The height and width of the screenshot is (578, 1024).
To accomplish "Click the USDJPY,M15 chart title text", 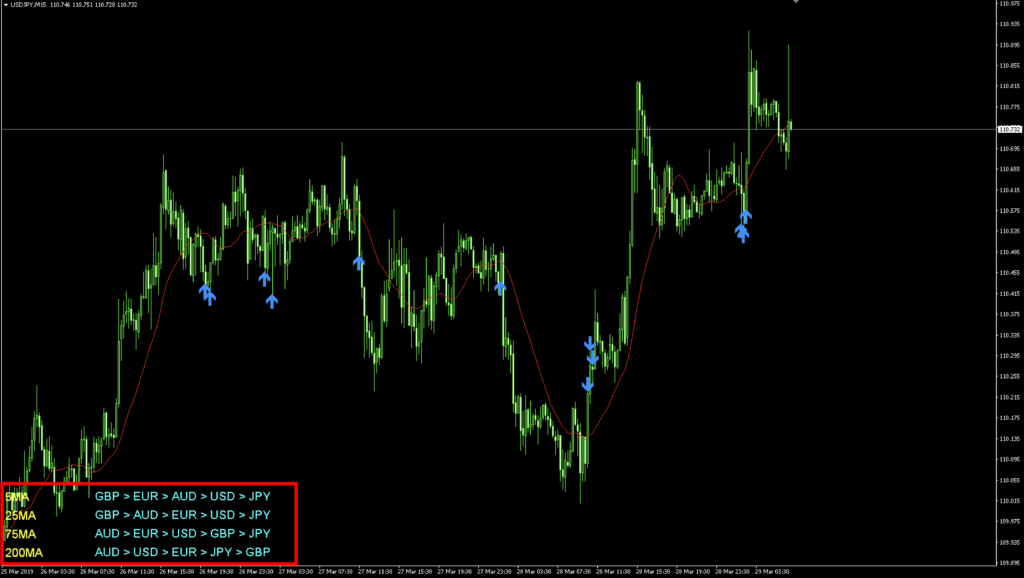I will [29, 5].
